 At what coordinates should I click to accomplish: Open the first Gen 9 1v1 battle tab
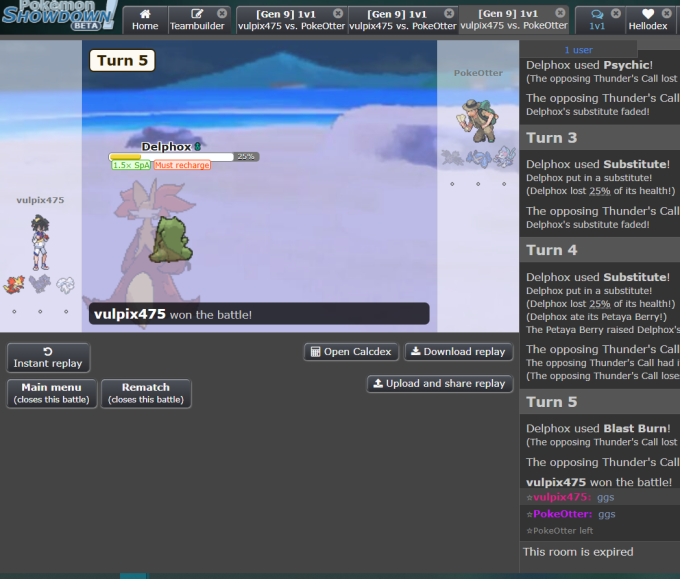point(291,20)
